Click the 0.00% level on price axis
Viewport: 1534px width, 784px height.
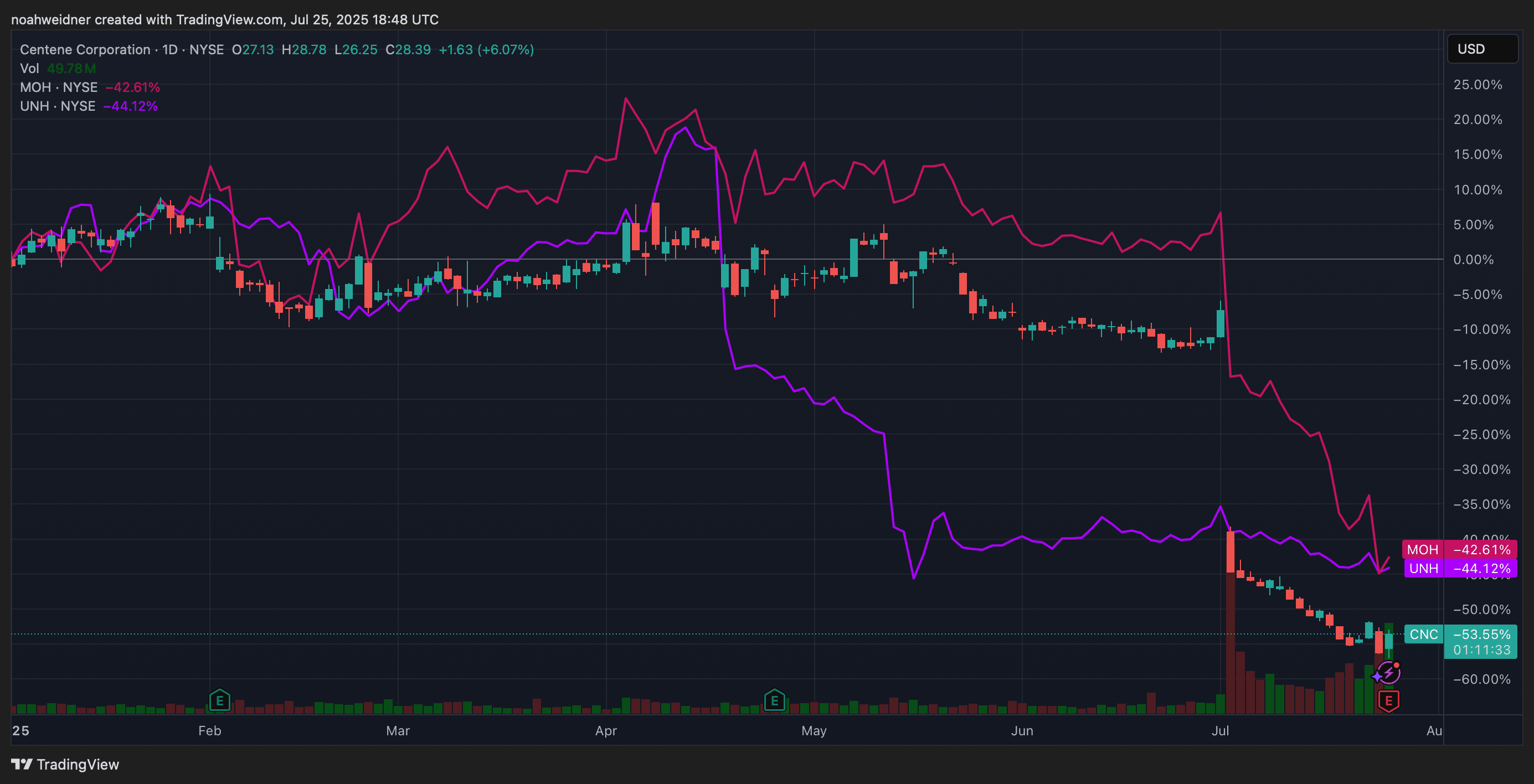1473,260
